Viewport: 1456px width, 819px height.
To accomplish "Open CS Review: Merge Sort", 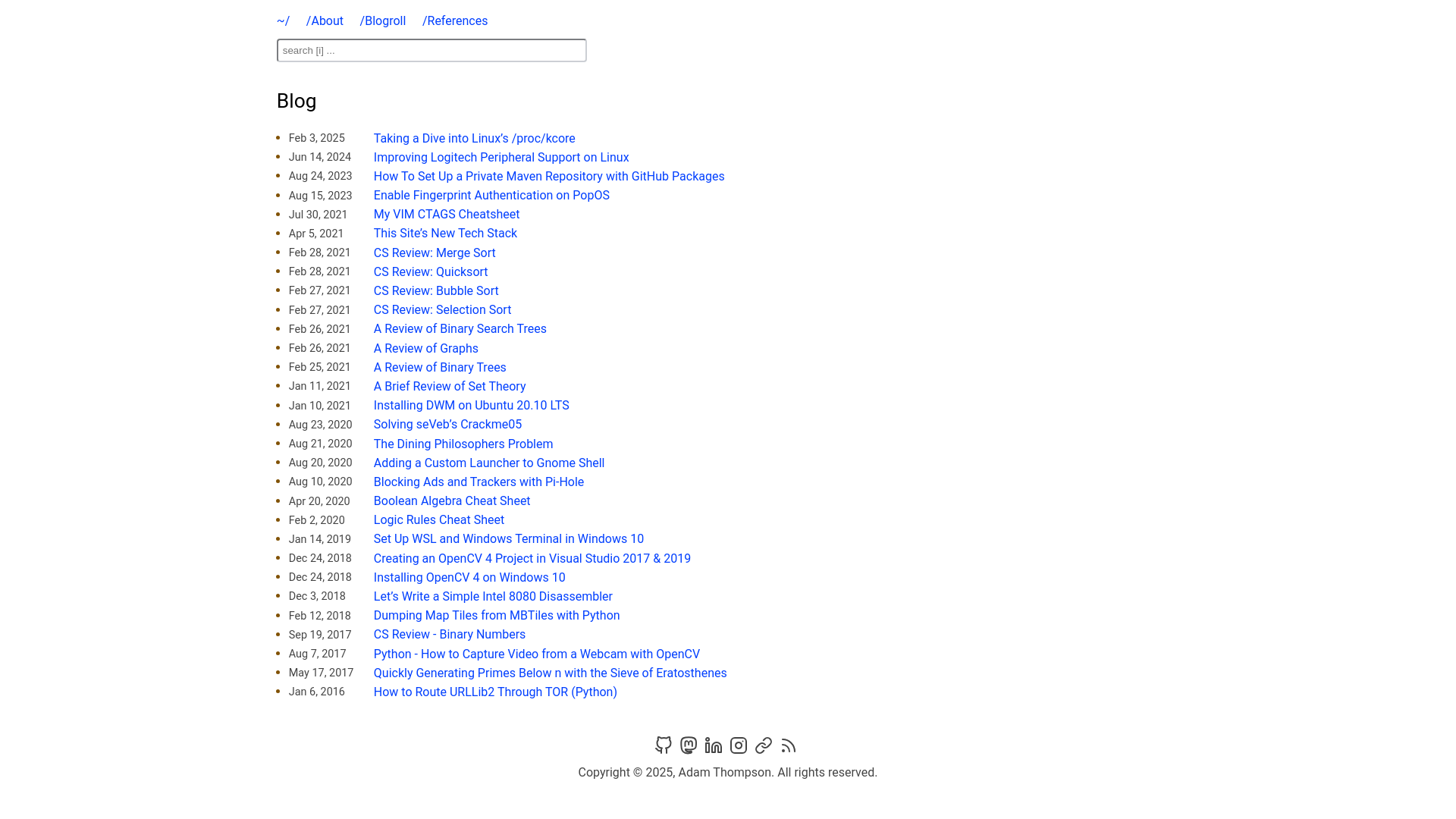I will point(435,253).
